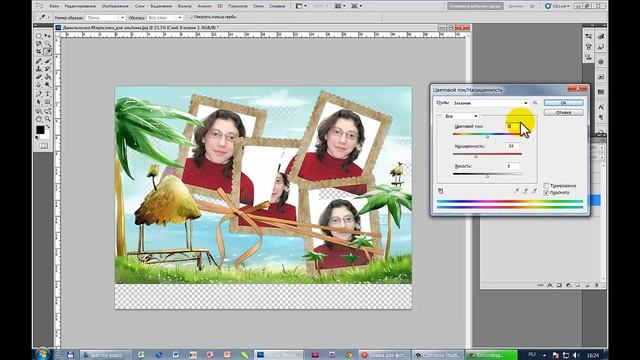
Task: Select the Blur tool
Action: pyautogui.click(x=39, y=84)
